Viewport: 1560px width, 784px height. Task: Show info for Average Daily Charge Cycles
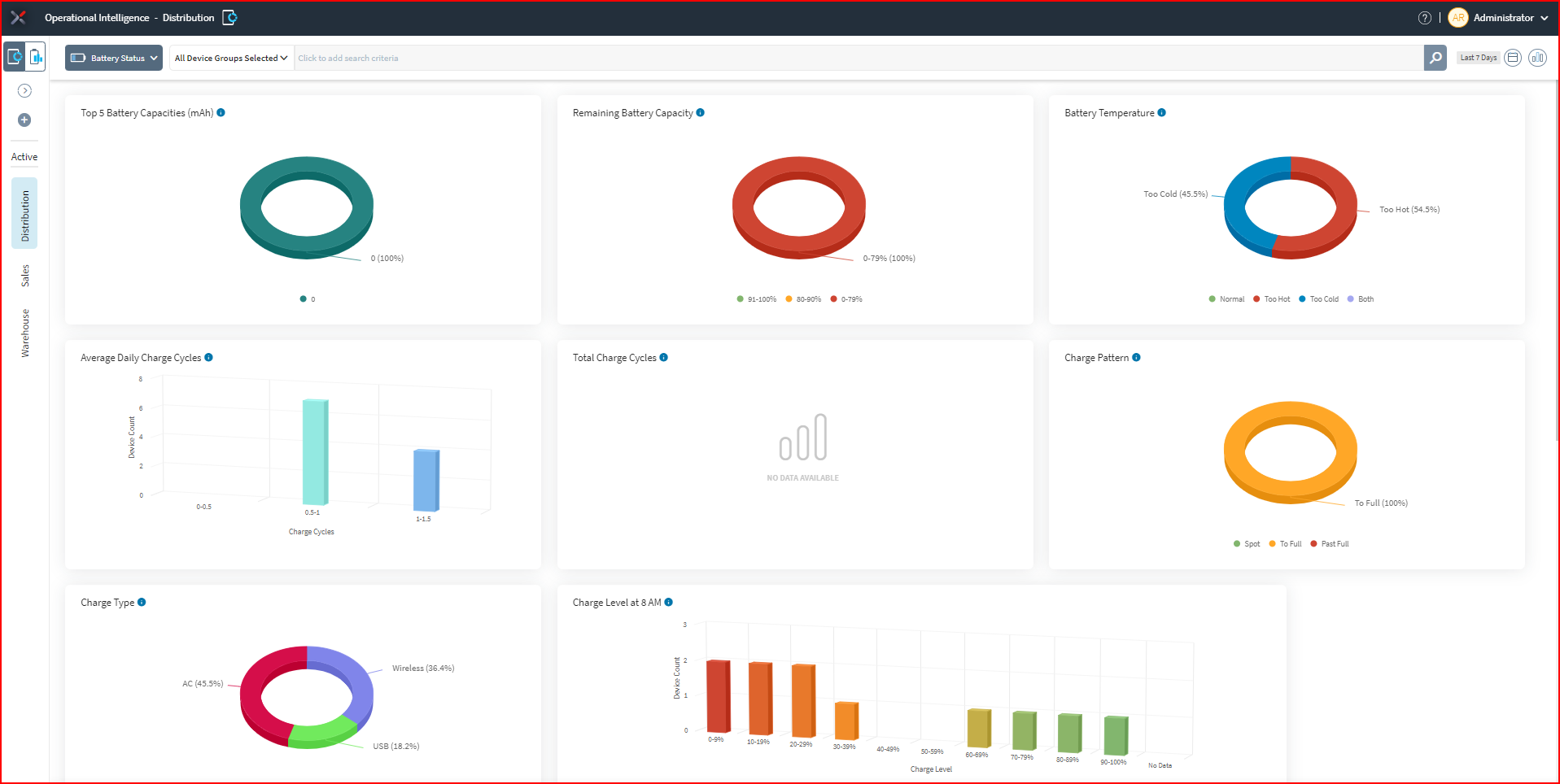coord(208,358)
